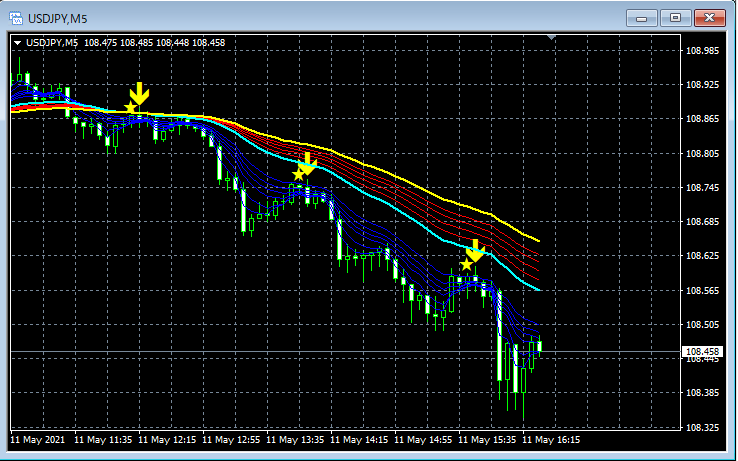Click the 108.745 price scale label

point(702,187)
